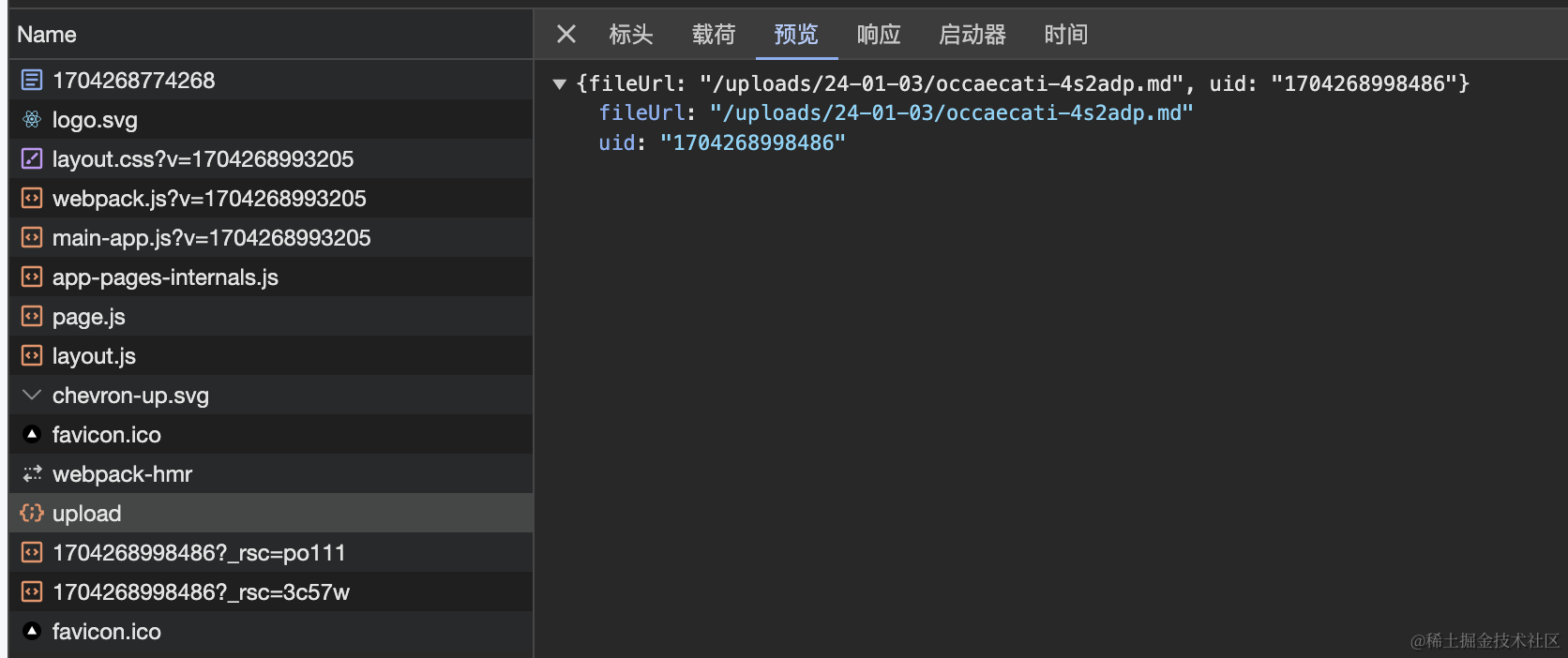
Task: Show the 时间 tab
Action: [1066, 35]
